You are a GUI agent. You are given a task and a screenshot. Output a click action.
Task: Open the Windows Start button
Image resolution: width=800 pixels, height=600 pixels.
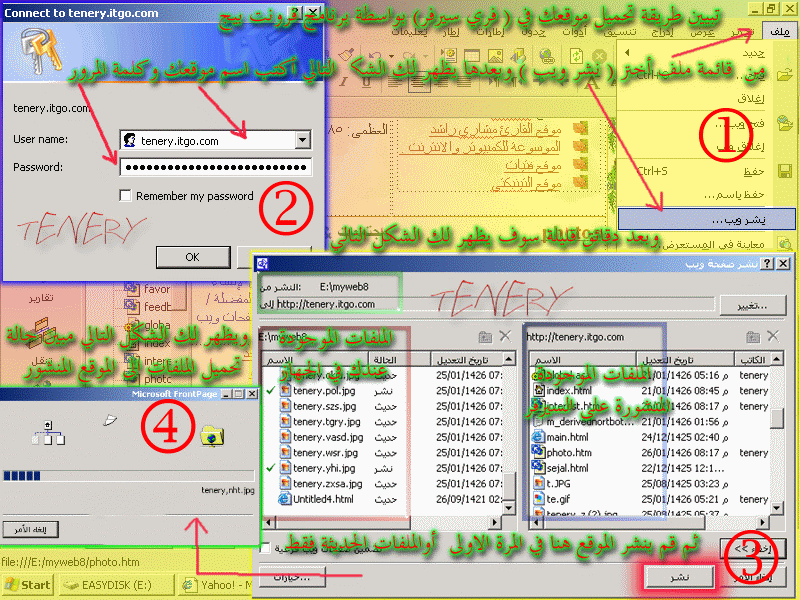(28, 585)
